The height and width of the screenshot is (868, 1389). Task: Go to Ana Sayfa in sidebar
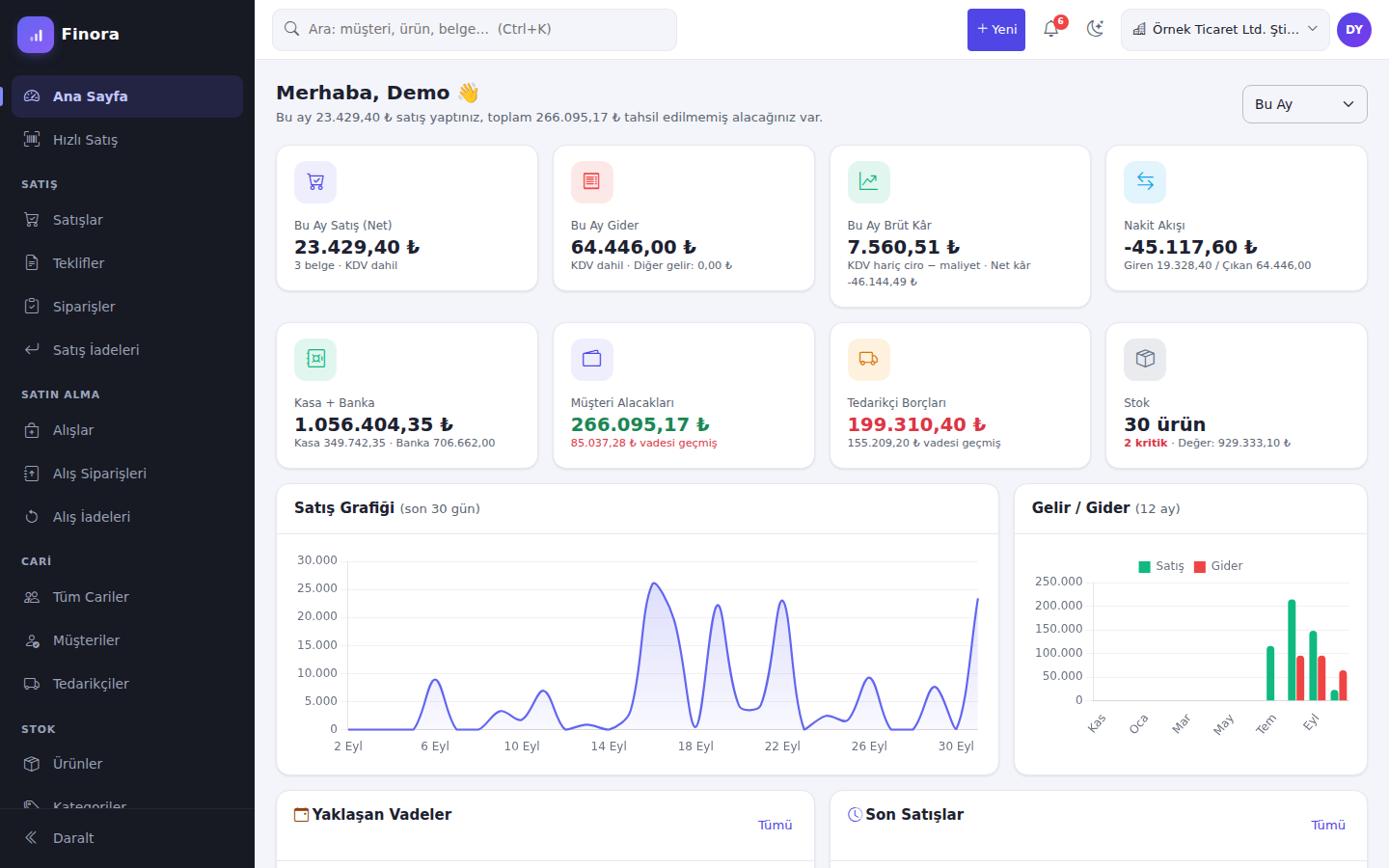pyautogui.click(x=127, y=96)
